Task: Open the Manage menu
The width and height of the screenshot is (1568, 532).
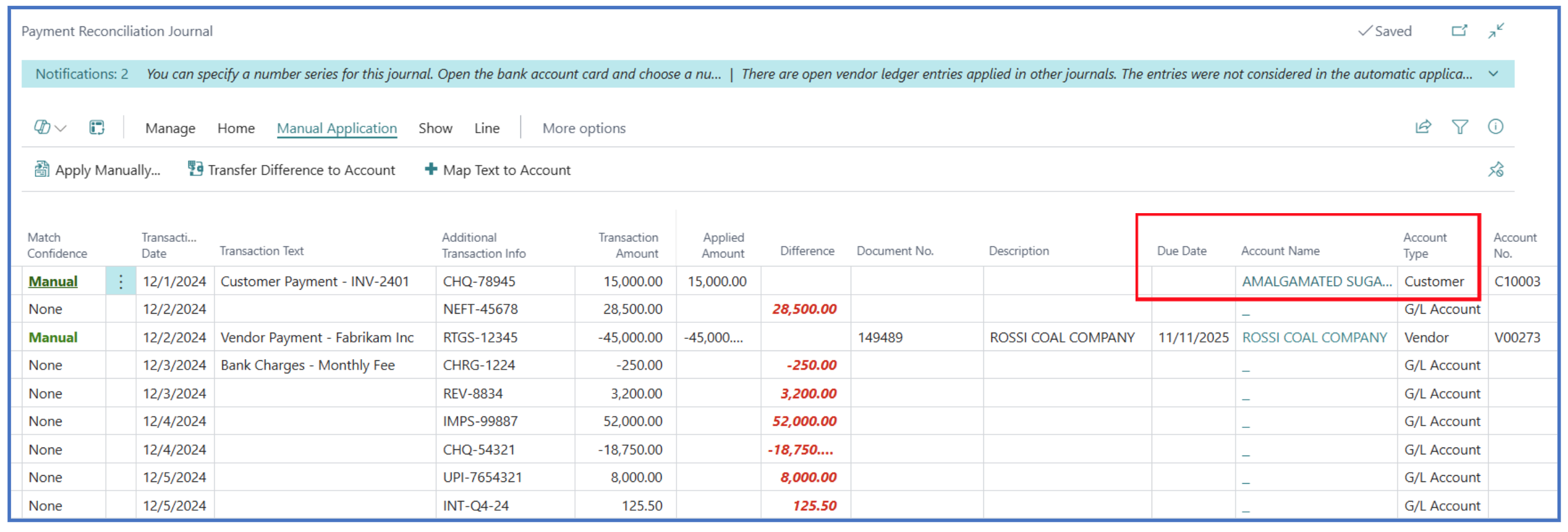Action: 170,128
